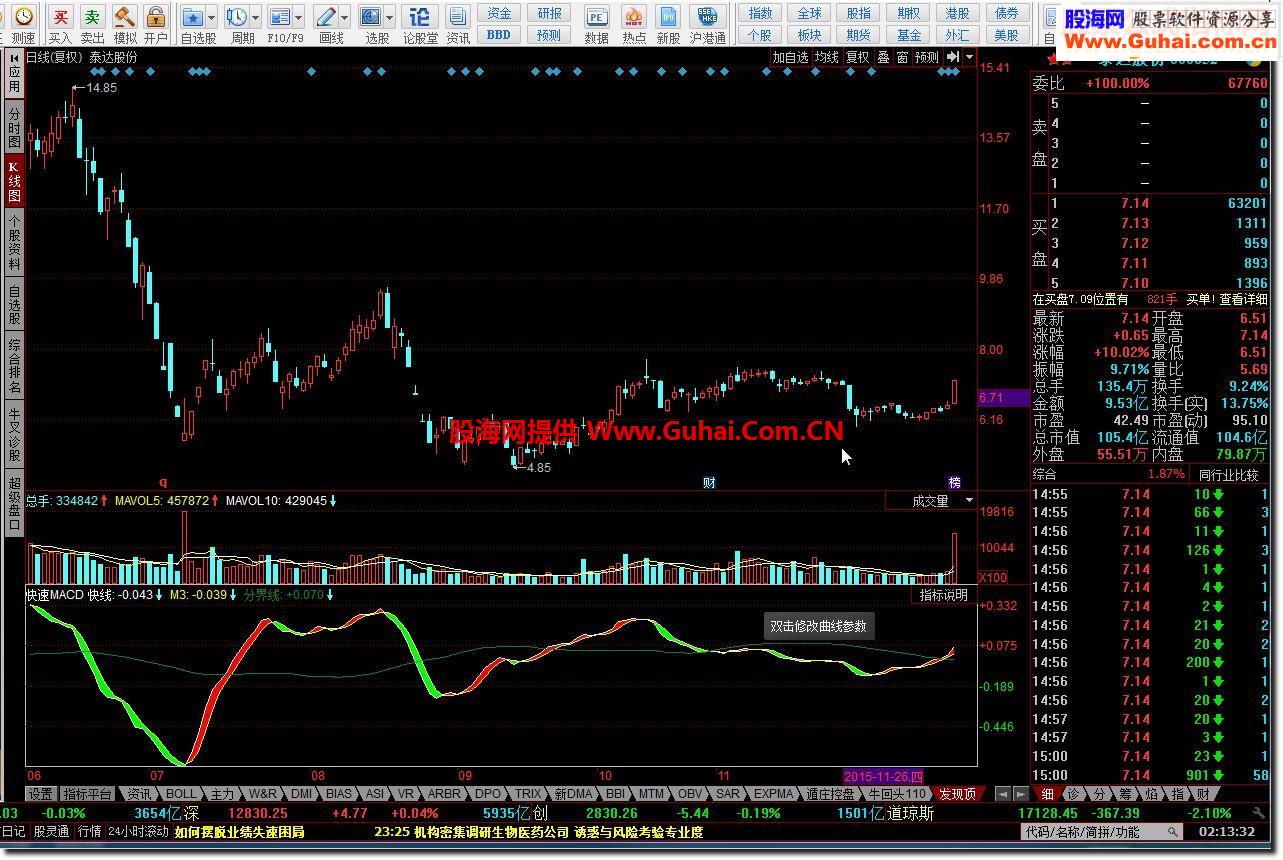Click the 全球 global markets button
This screenshot has height=860, width=1283.
[x=809, y=13]
